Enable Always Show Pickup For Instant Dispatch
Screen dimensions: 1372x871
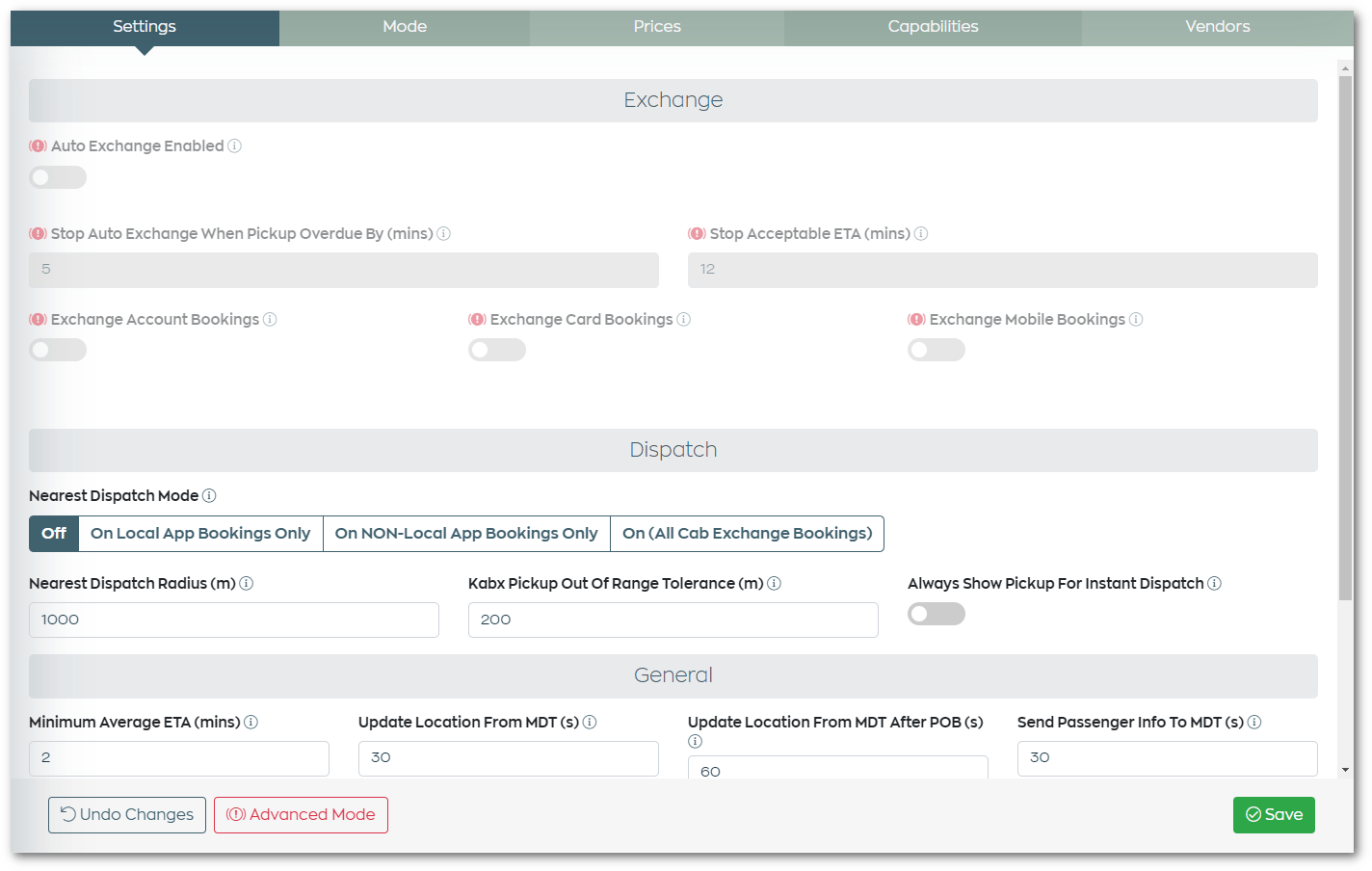tap(936, 614)
